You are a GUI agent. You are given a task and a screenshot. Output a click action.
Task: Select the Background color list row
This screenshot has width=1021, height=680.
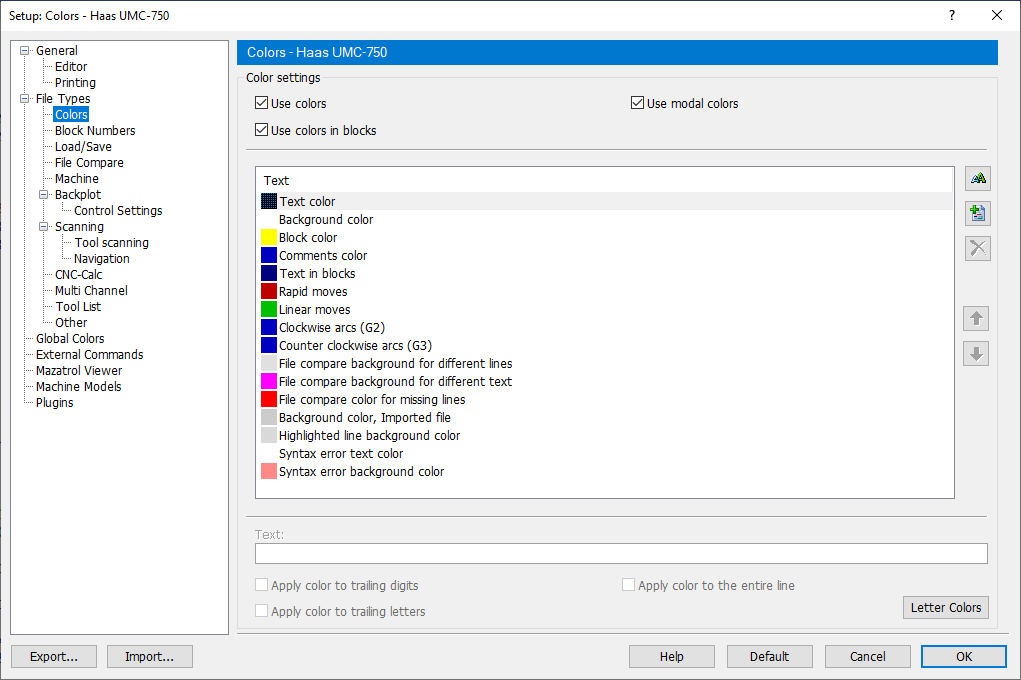tap(606, 220)
